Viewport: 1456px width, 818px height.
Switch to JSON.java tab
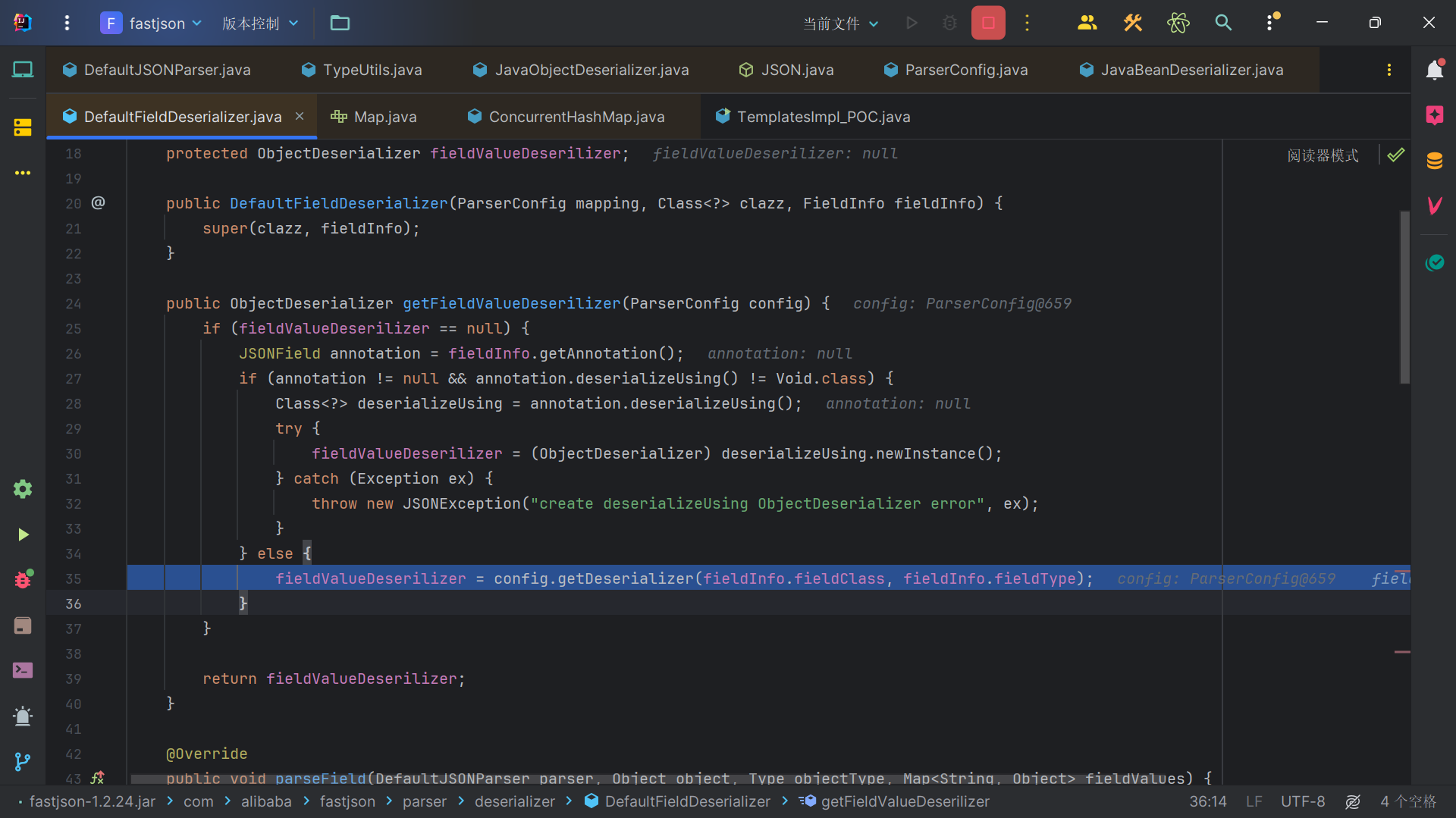coord(786,70)
